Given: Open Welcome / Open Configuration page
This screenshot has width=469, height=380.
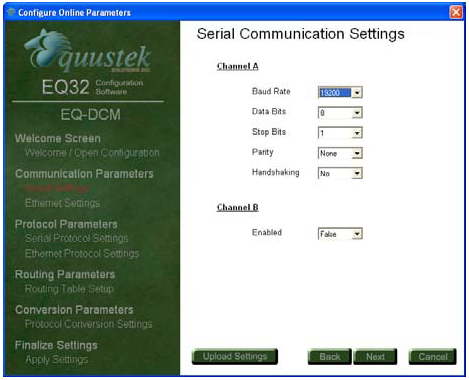Looking at the screenshot, I should (x=92, y=153).
